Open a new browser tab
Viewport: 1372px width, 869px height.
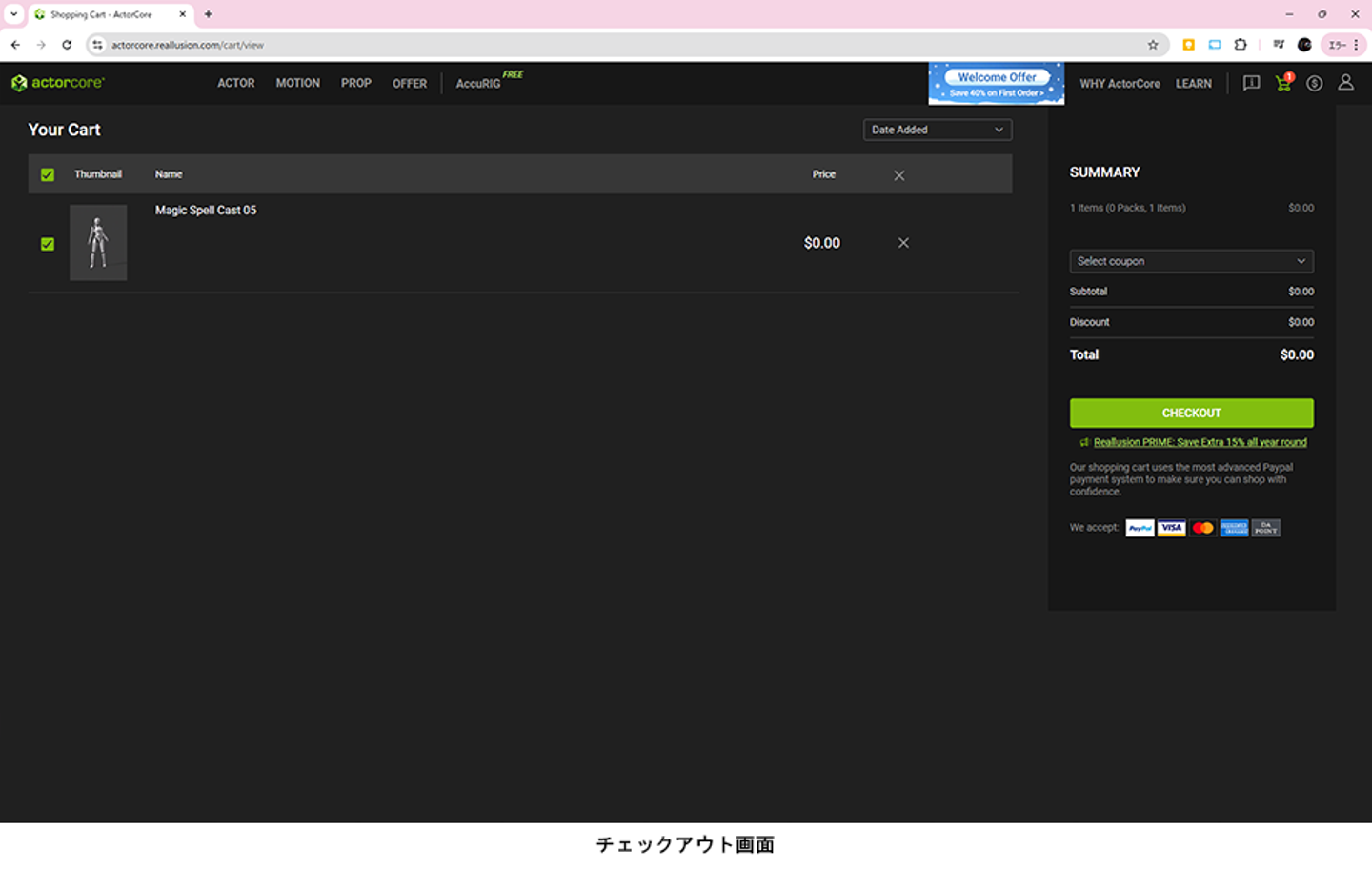click(x=209, y=14)
